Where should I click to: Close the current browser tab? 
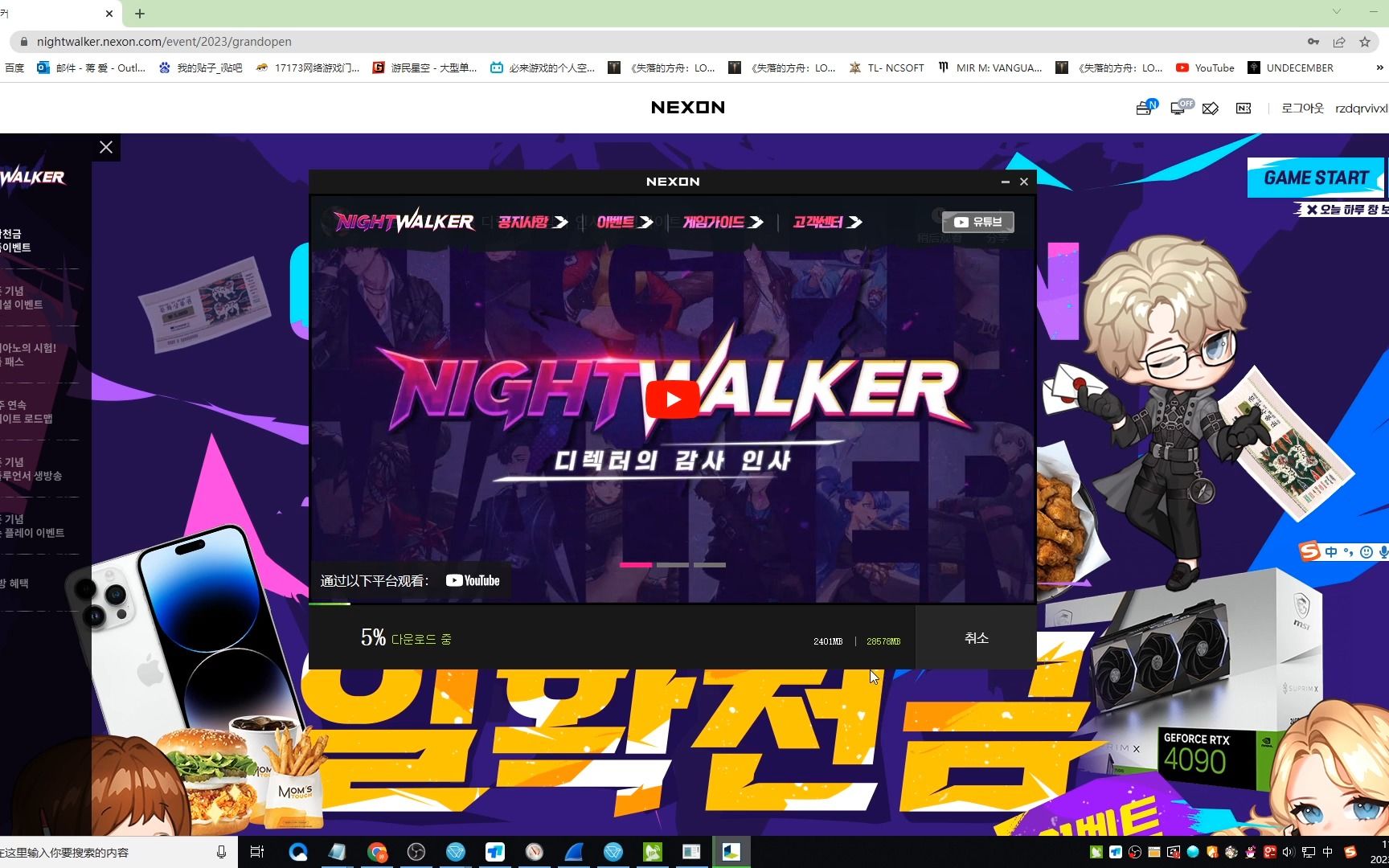pyautogui.click(x=109, y=14)
